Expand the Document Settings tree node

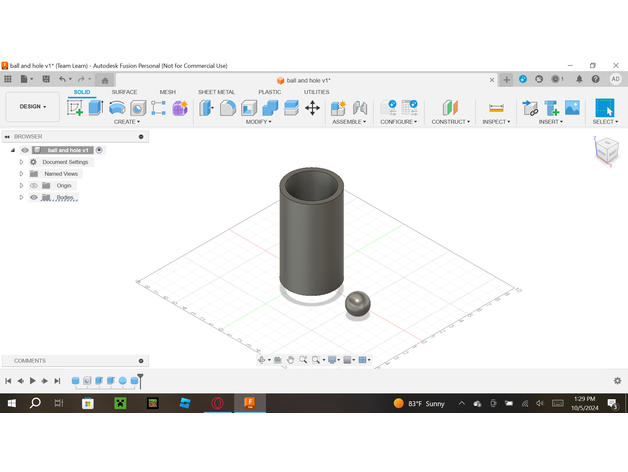point(21,161)
